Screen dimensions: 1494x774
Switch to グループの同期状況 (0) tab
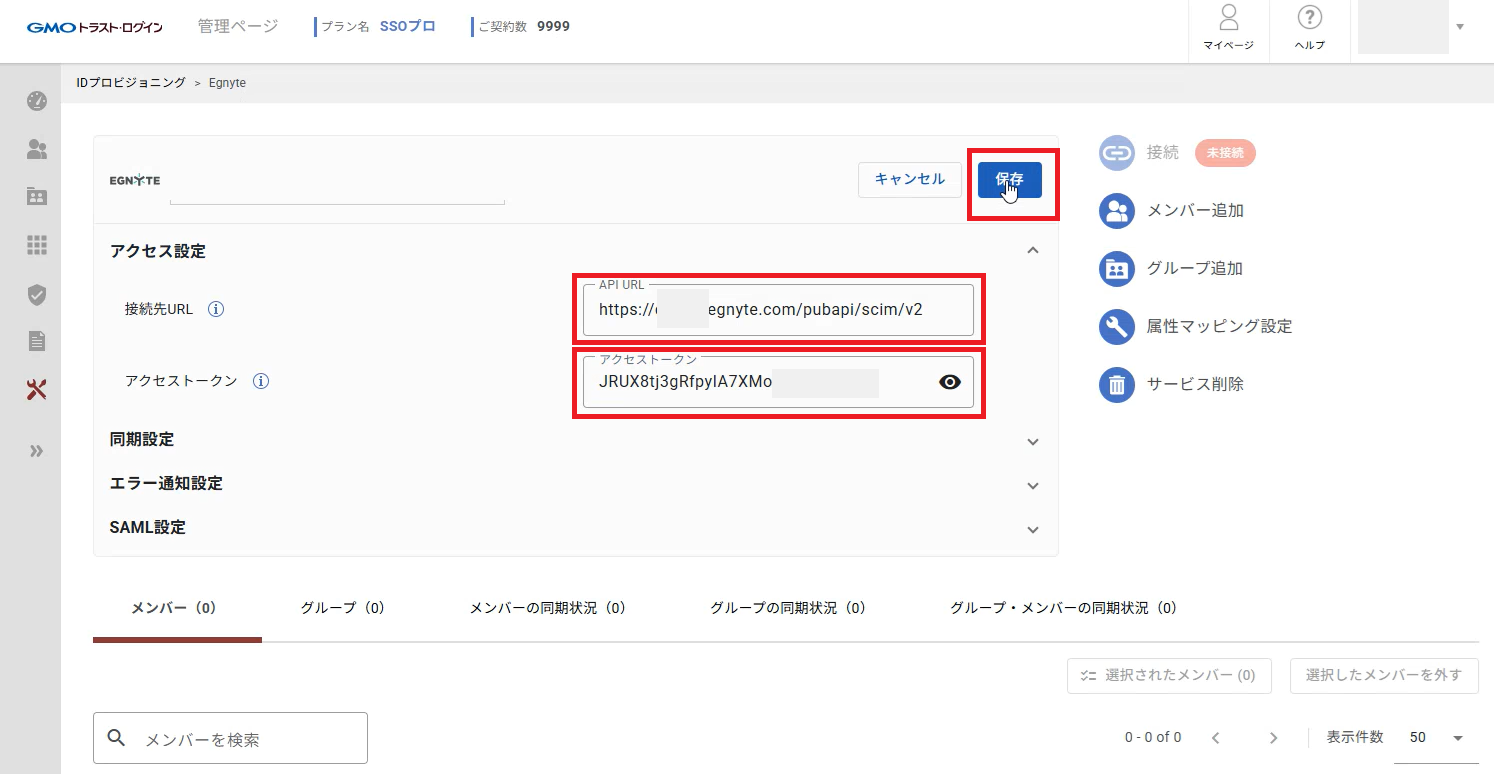click(789, 608)
